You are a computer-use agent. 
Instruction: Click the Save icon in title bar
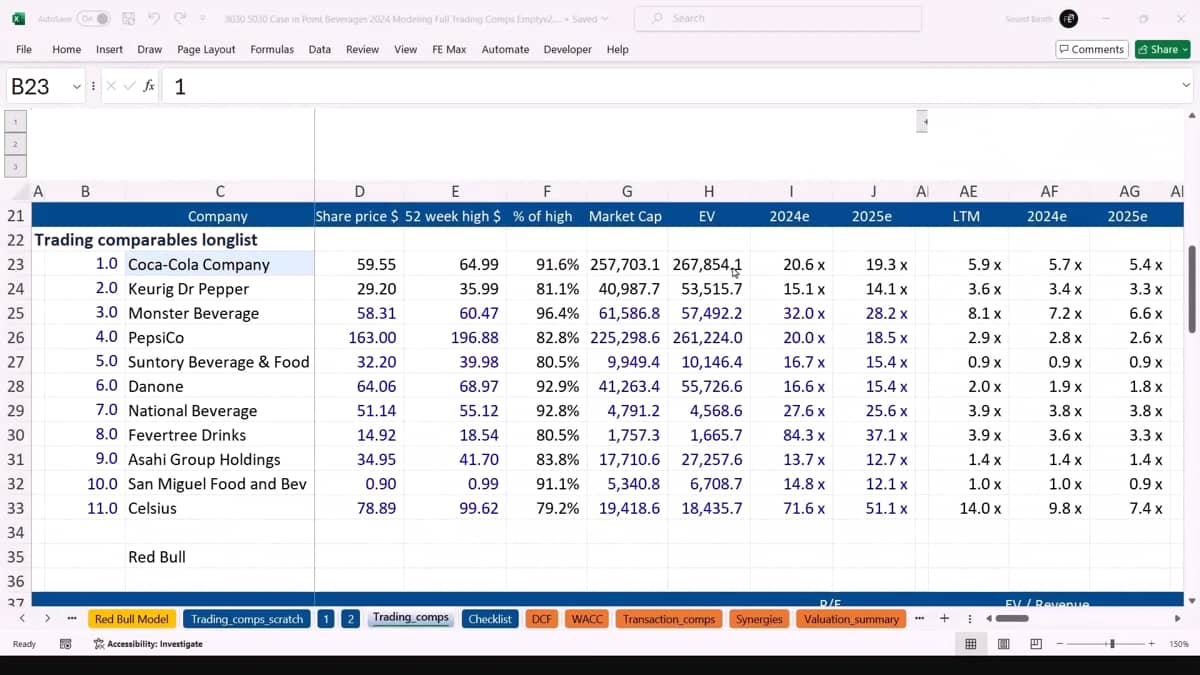[129, 19]
